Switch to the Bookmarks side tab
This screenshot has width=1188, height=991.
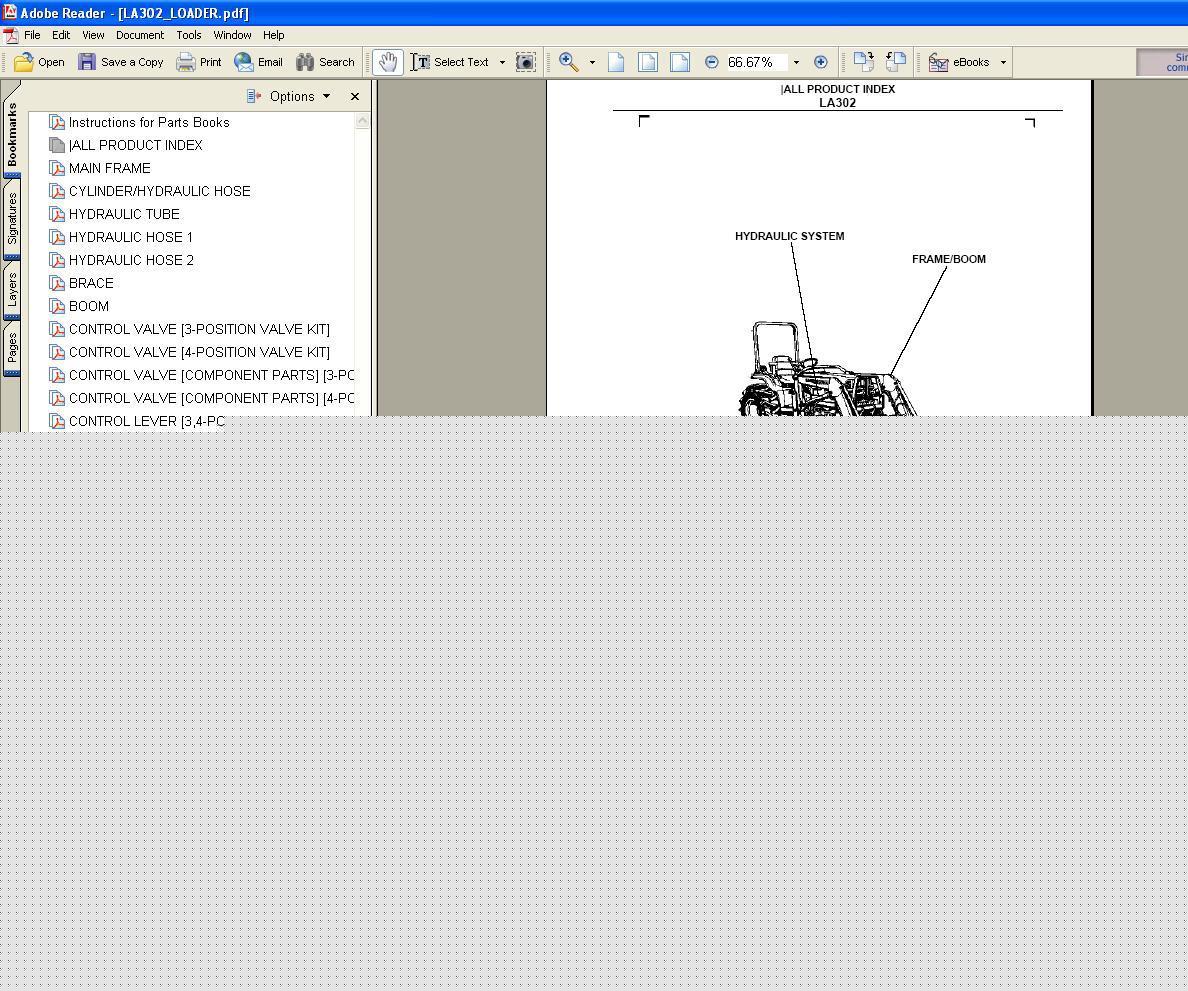pos(12,134)
